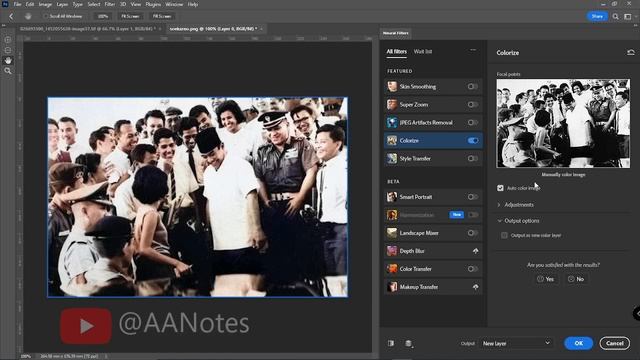Click the Fill Screen button
This screenshot has height=360, width=640.
point(162,16)
